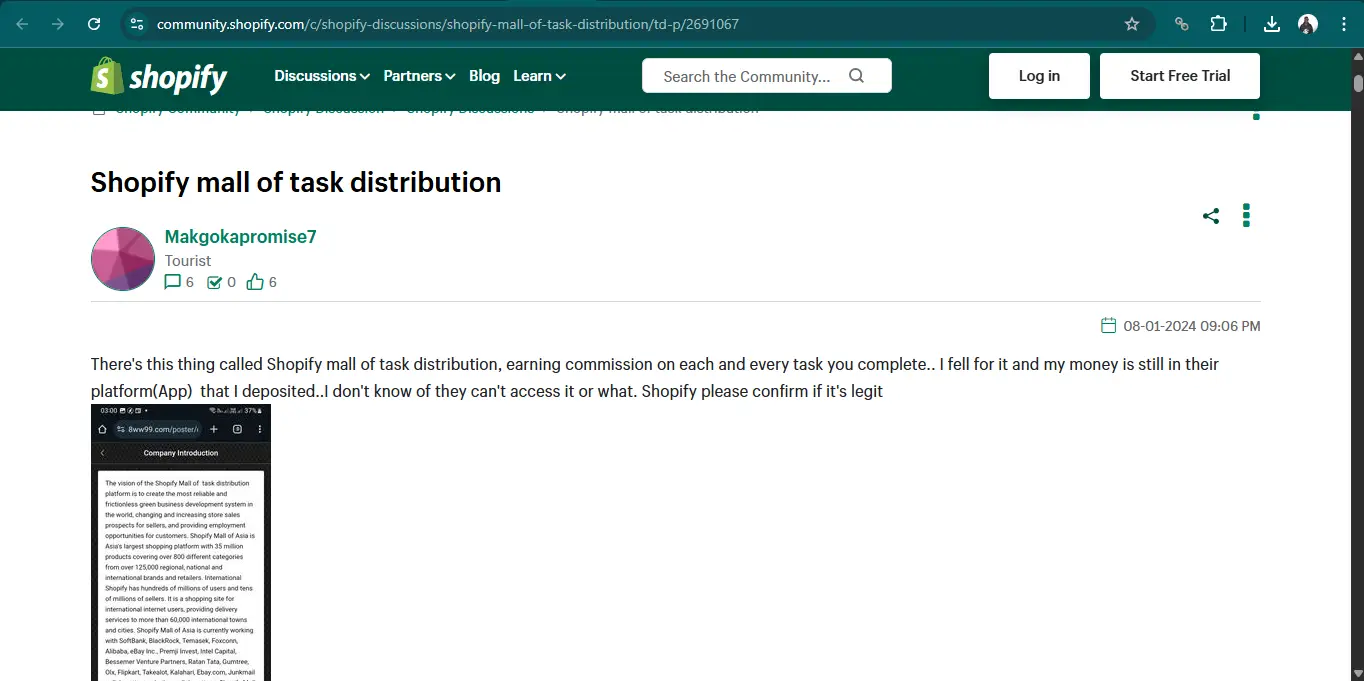This screenshot has width=1364, height=681.
Task: Click the calendar icon by post date
Action: pyautogui.click(x=1108, y=325)
